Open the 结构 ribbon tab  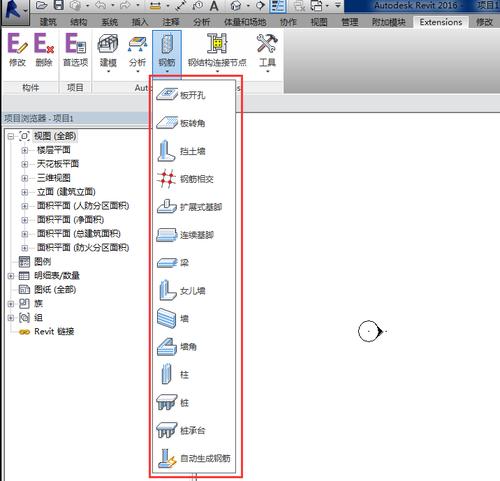(79, 22)
